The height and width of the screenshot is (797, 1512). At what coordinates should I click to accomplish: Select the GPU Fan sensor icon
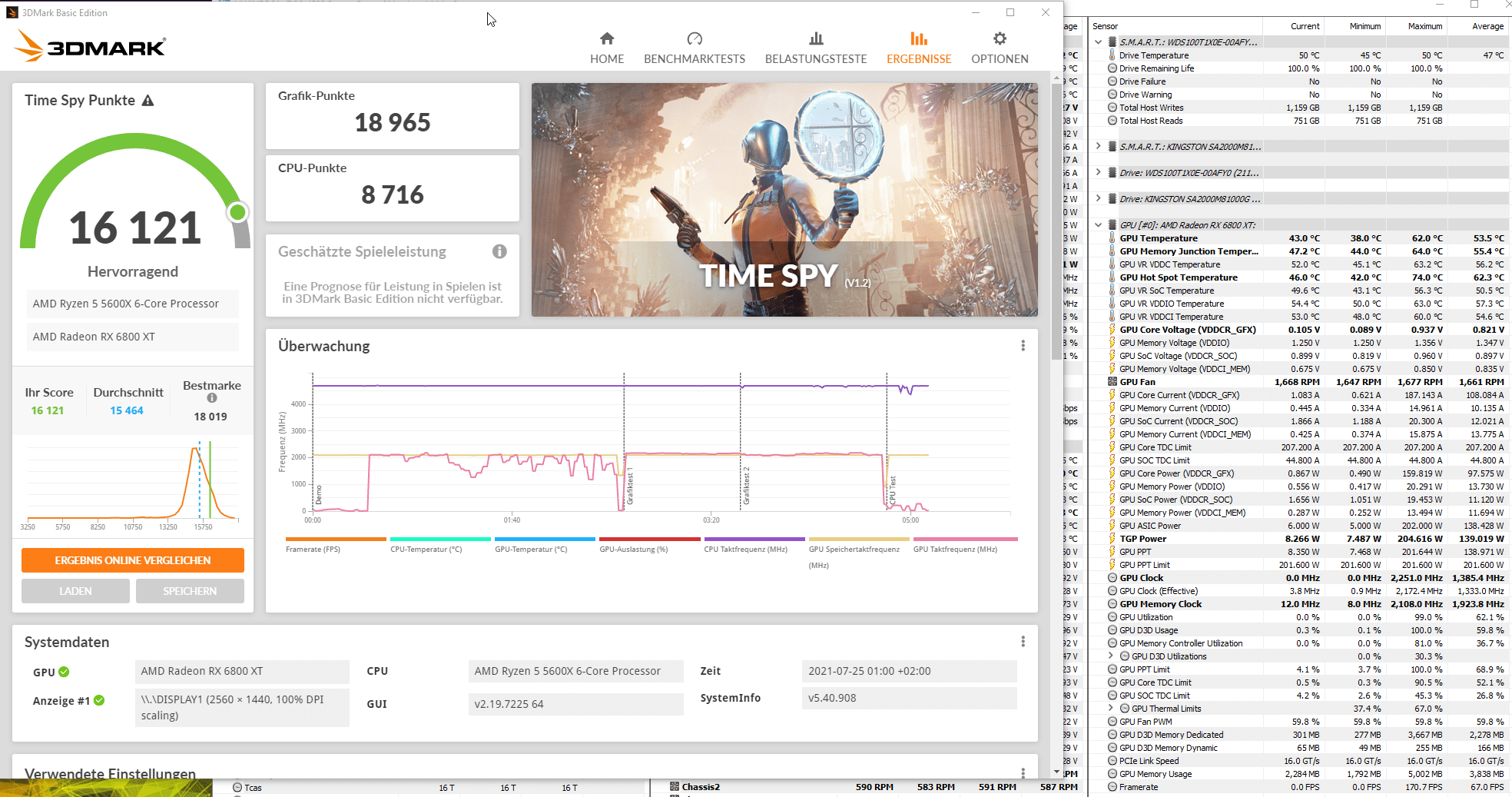click(x=1112, y=382)
